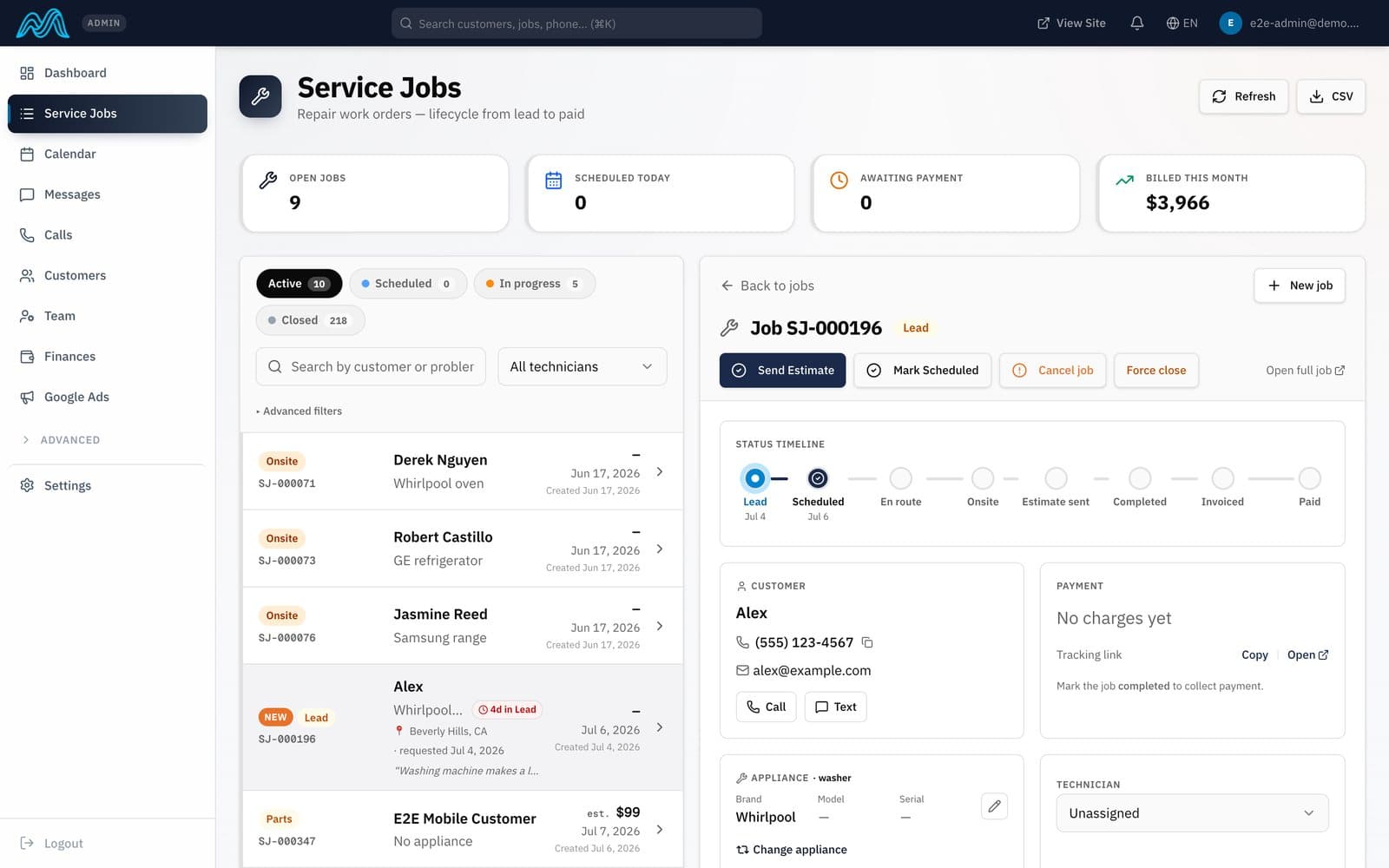The width and height of the screenshot is (1389, 868).
Task: Expand the ADVANCED sidebar section
Action: tap(61, 440)
